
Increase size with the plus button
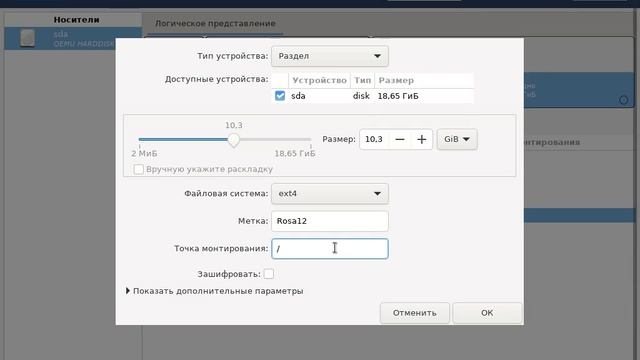click(422, 139)
